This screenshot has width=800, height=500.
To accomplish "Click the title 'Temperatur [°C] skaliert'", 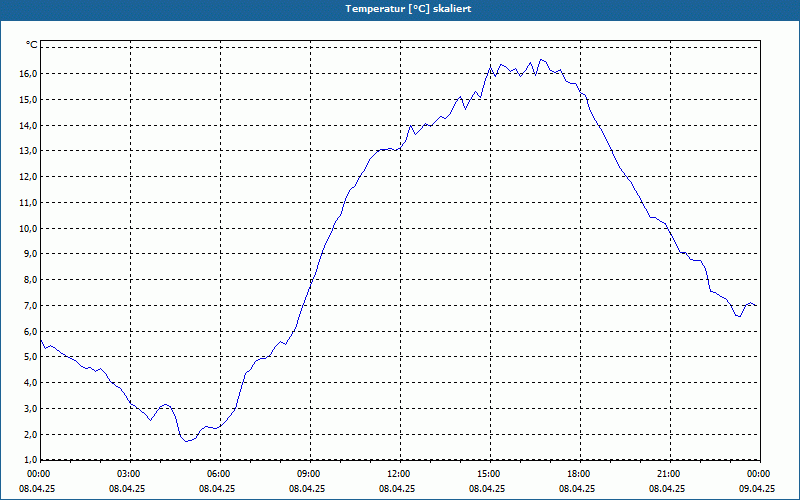I will pyautogui.click(x=408, y=9).
